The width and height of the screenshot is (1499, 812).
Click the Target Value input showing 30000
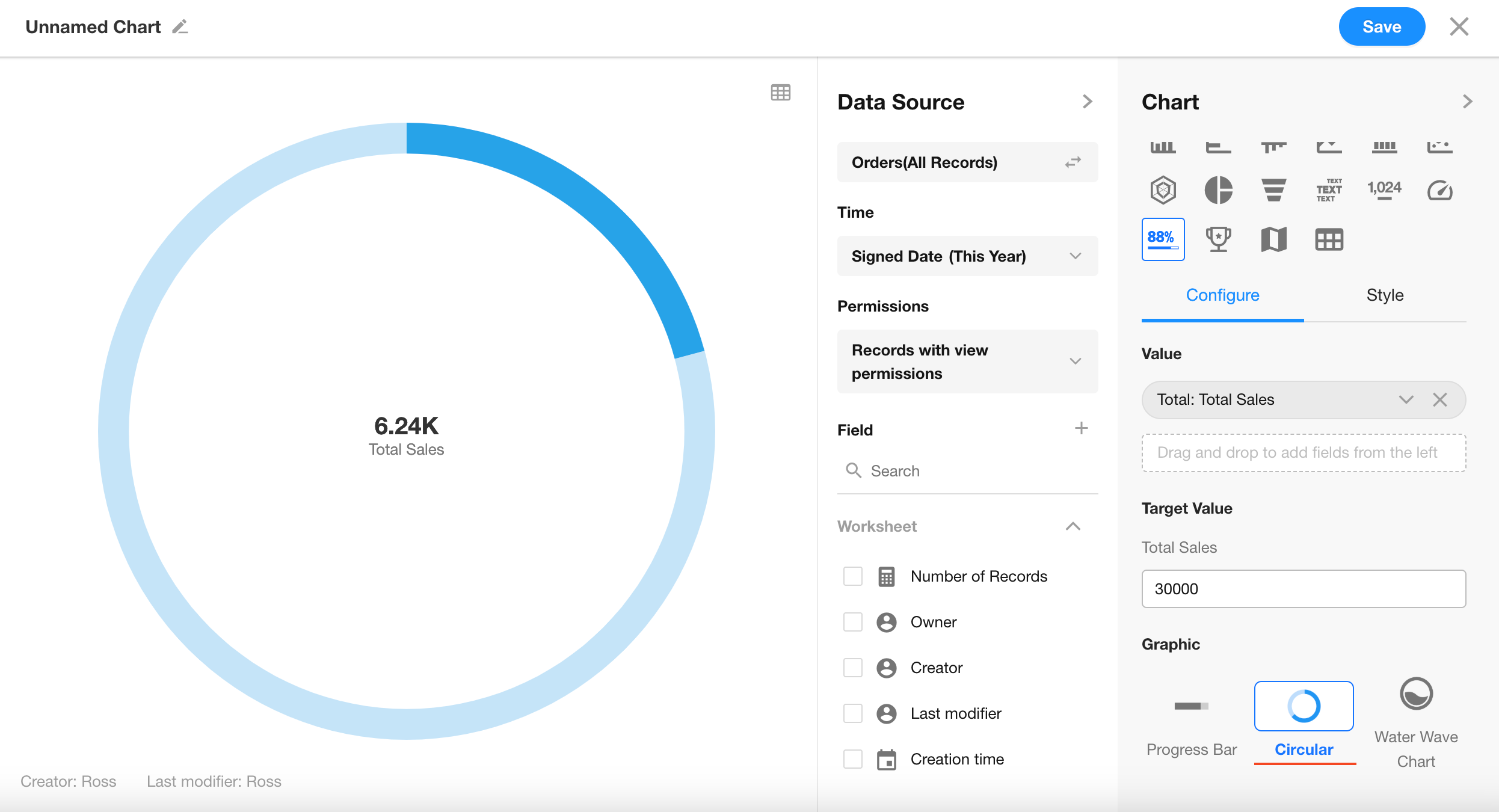point(1304,589)
